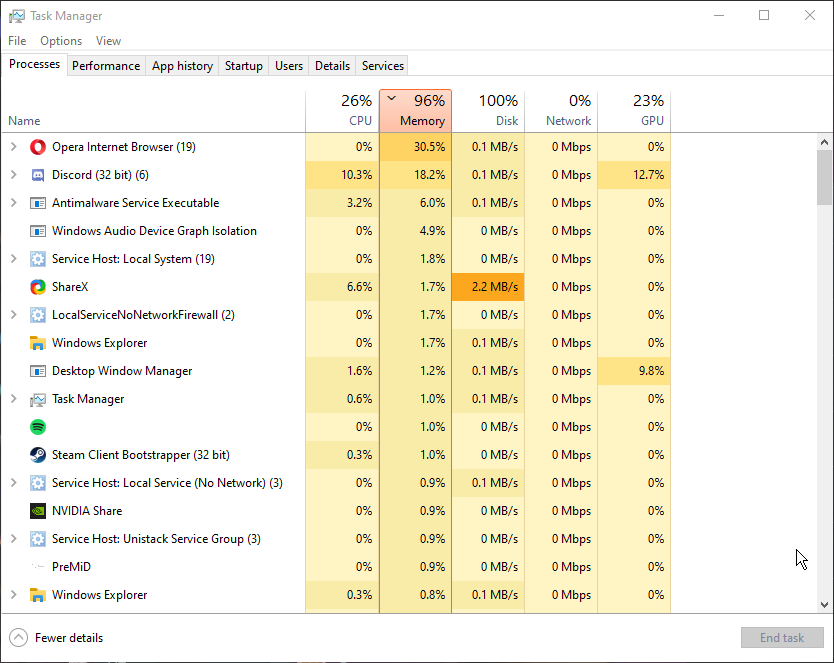Collapse view with Fewer details
This screenshot has width=834, height=663.
pyautogui.click(x=56, y=637)
